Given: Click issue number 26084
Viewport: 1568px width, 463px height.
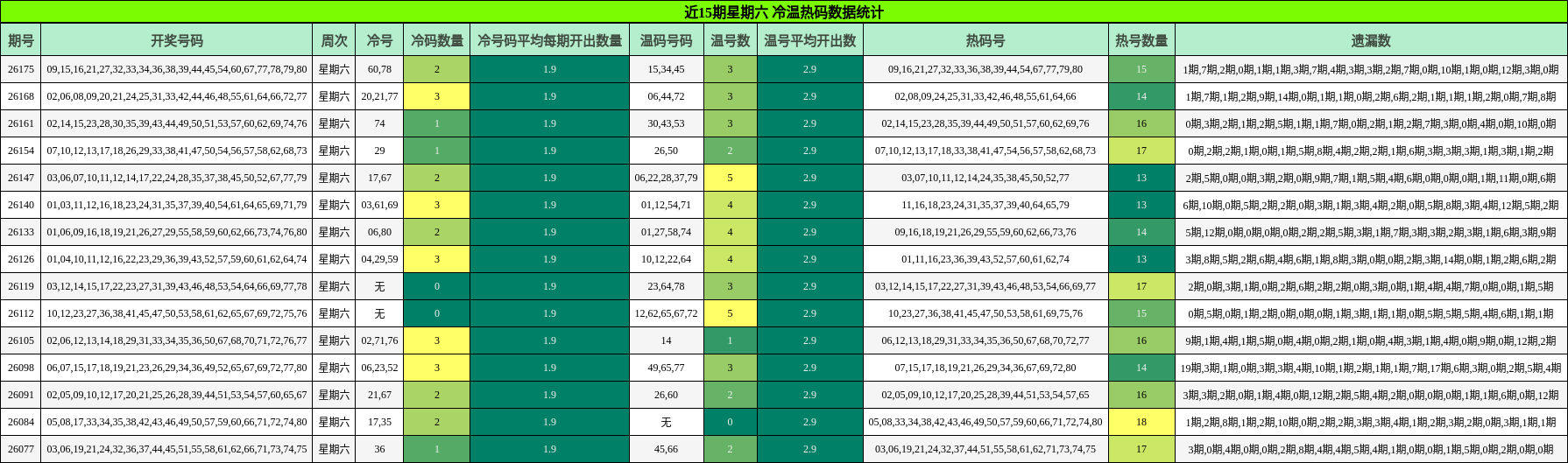Looking at the screenshot, I should (x=21, y=422).
